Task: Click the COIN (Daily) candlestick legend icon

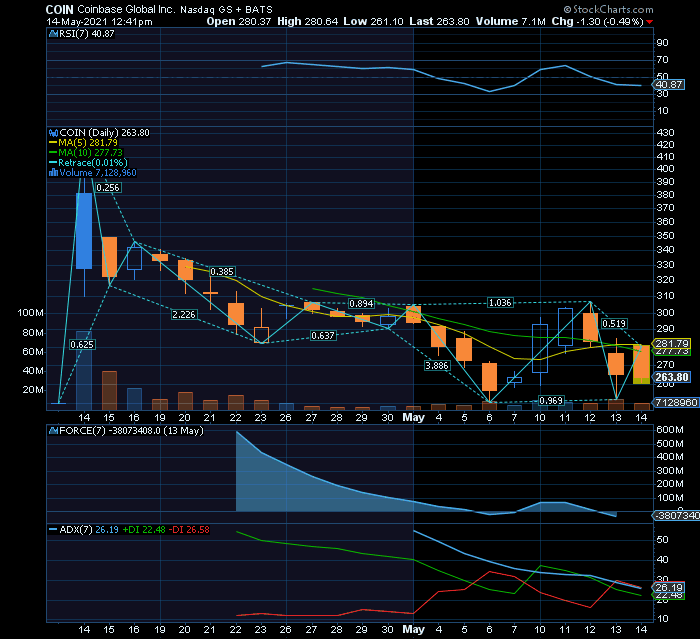Action: click(53, 133)
